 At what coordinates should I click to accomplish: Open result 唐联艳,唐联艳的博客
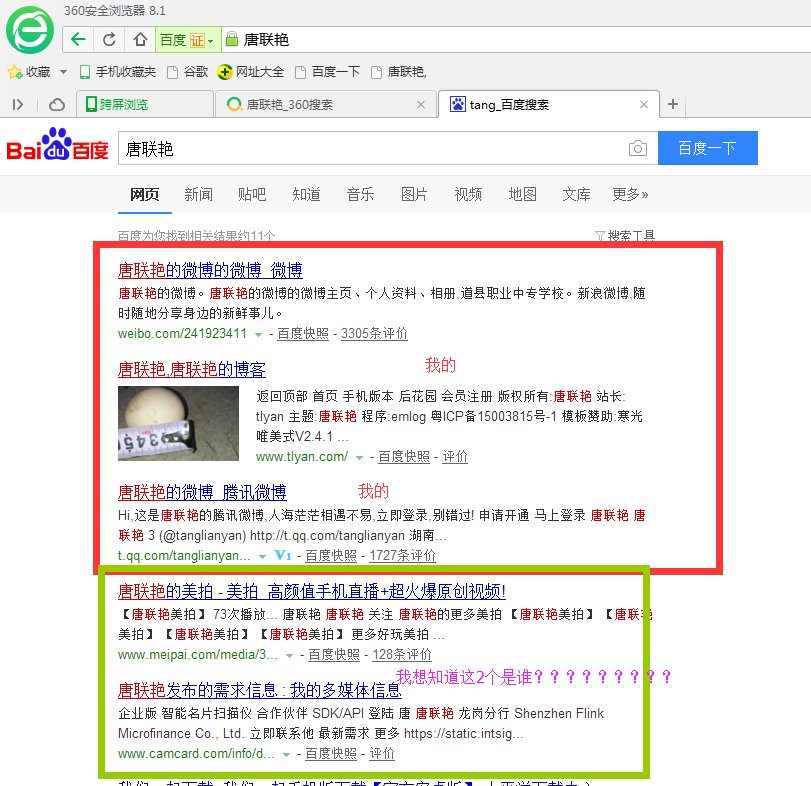click(x=191, y=370)
